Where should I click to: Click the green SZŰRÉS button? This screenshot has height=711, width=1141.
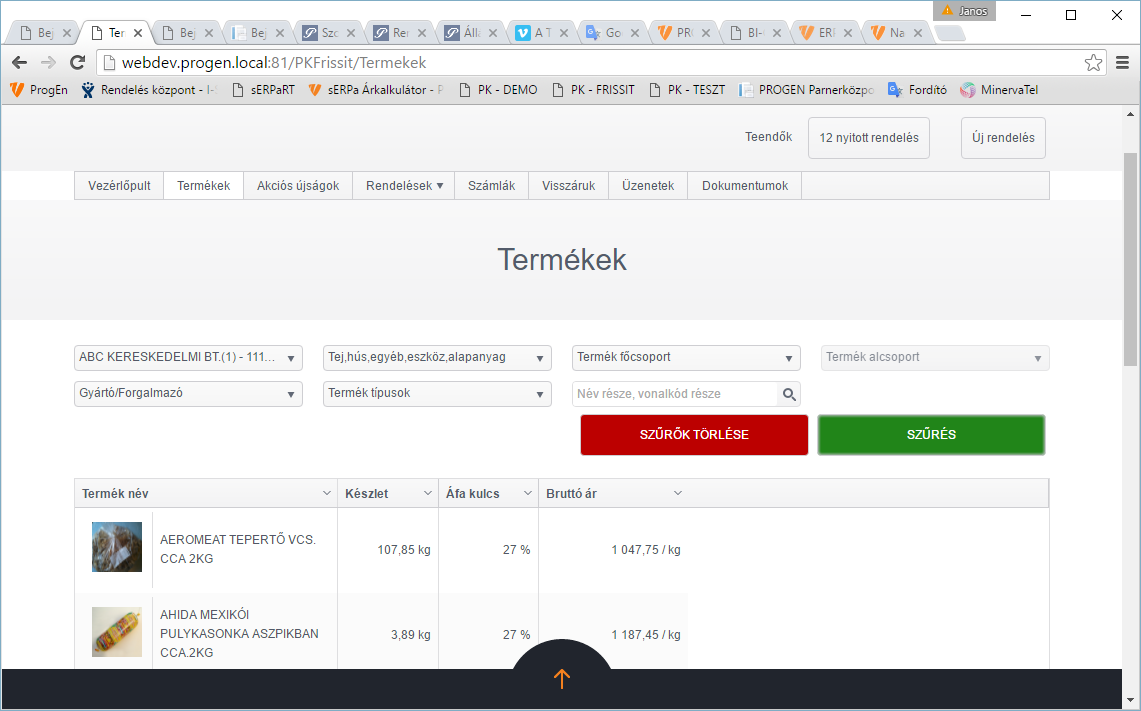[x=931, y=434]
